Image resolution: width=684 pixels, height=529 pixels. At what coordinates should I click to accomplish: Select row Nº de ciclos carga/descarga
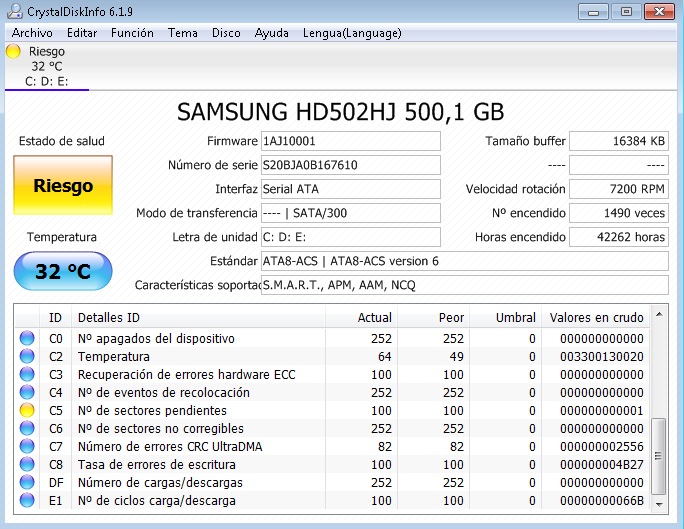click(332, 500)
